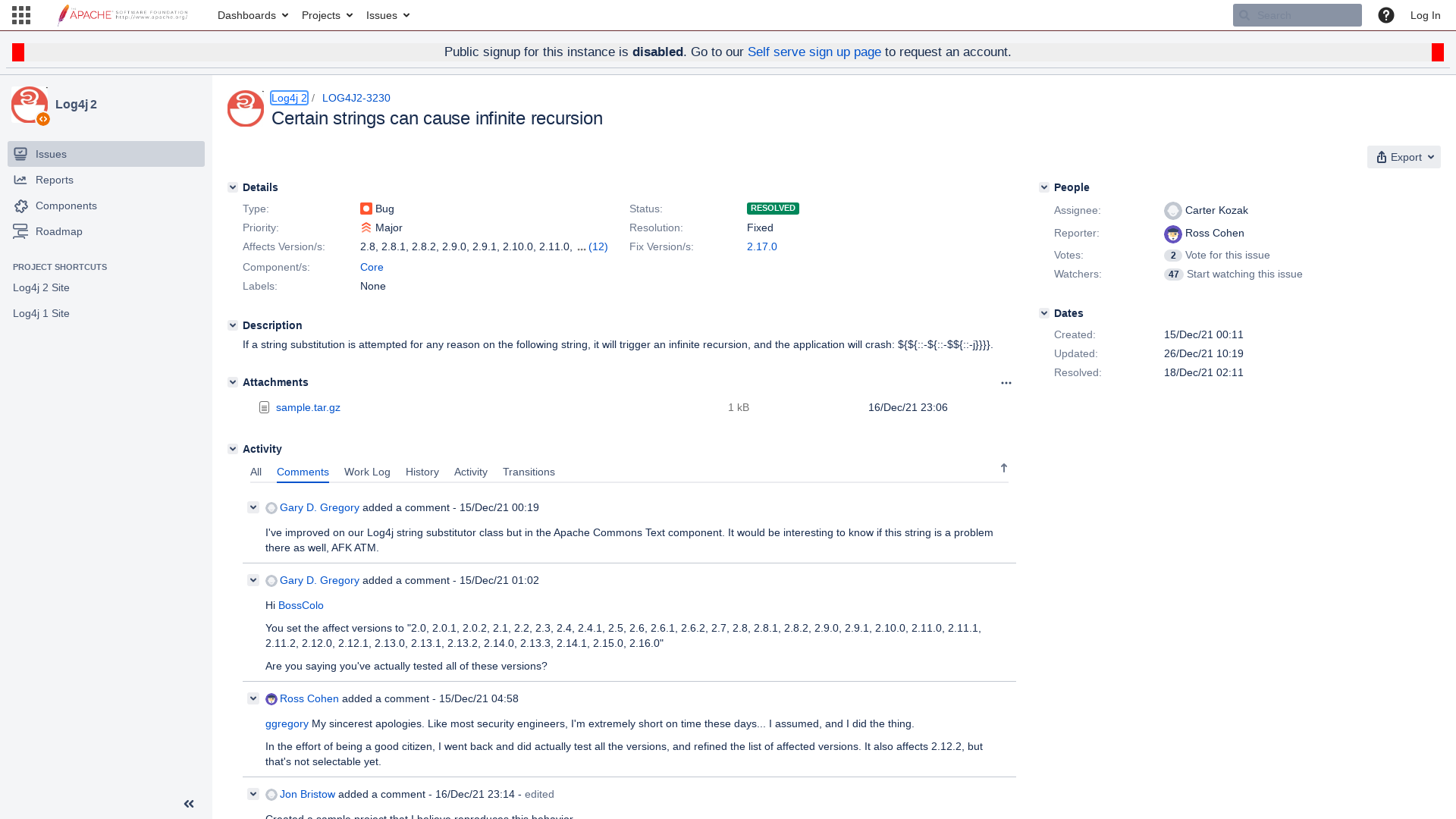Select the Comments tab
The height and width of the screenshot is (819, 1456).
(303, 472)
